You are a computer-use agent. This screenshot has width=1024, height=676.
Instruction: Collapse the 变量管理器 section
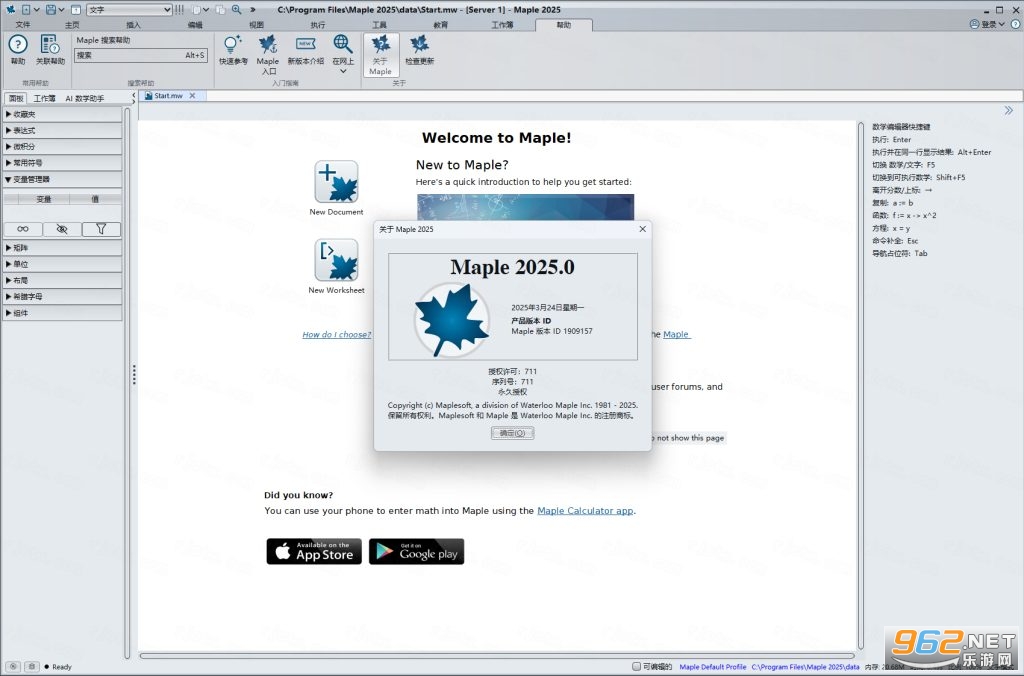62,179
